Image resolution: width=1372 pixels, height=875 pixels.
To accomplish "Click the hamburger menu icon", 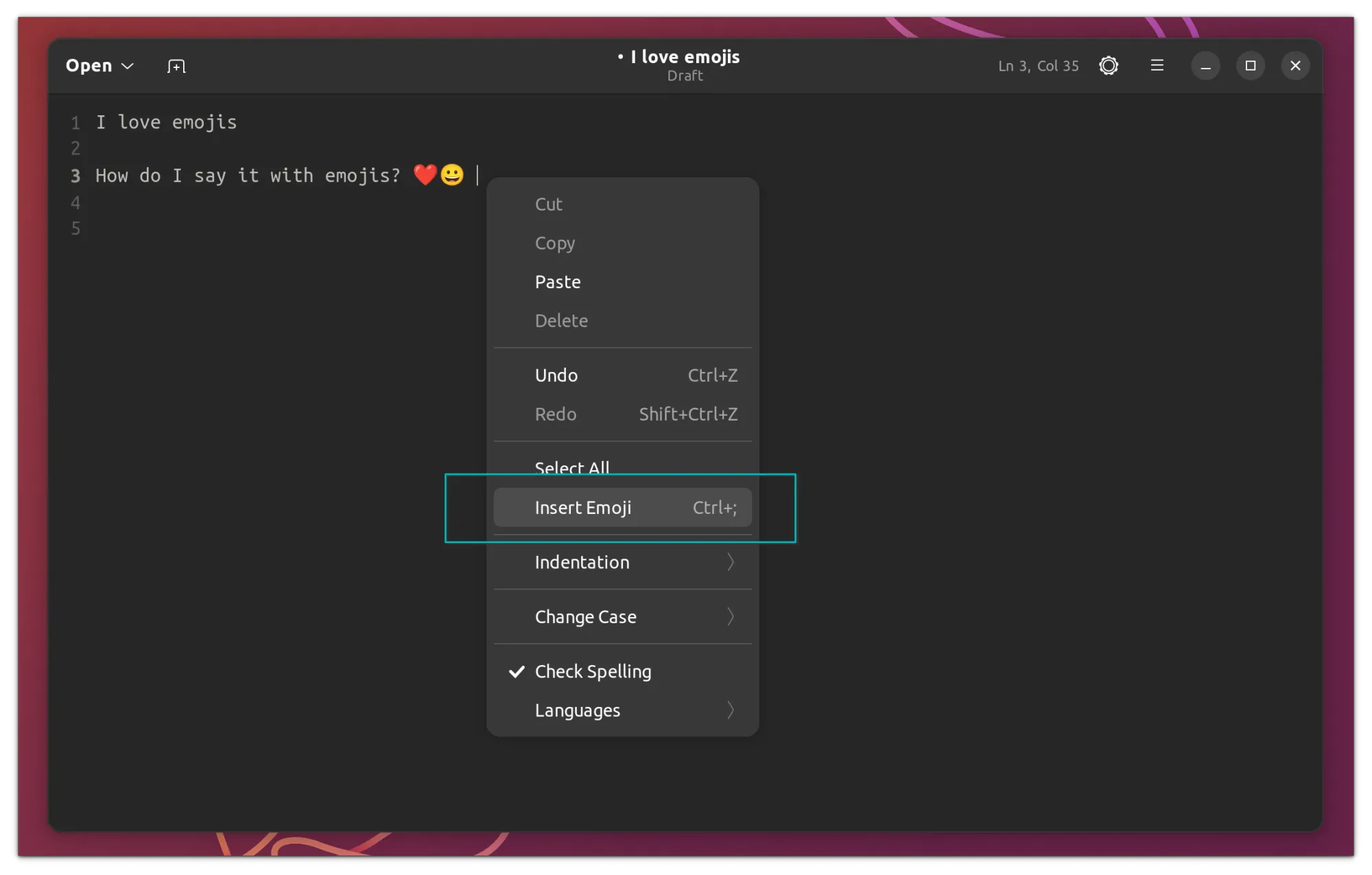I will pyautogui.click(x=1157, y=65).
